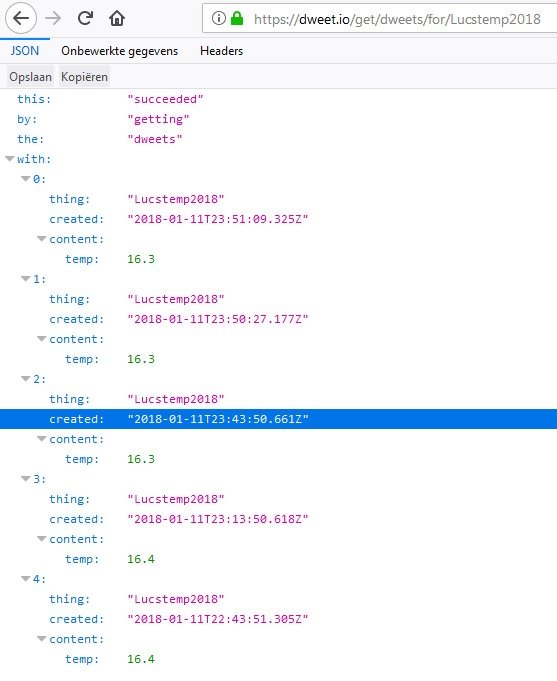This screenshot has height=681, width=557.
Task: Select the created value 2018-01-11T22:43:51.305Z
Action: pyautogui.click(x=218, y=619)
